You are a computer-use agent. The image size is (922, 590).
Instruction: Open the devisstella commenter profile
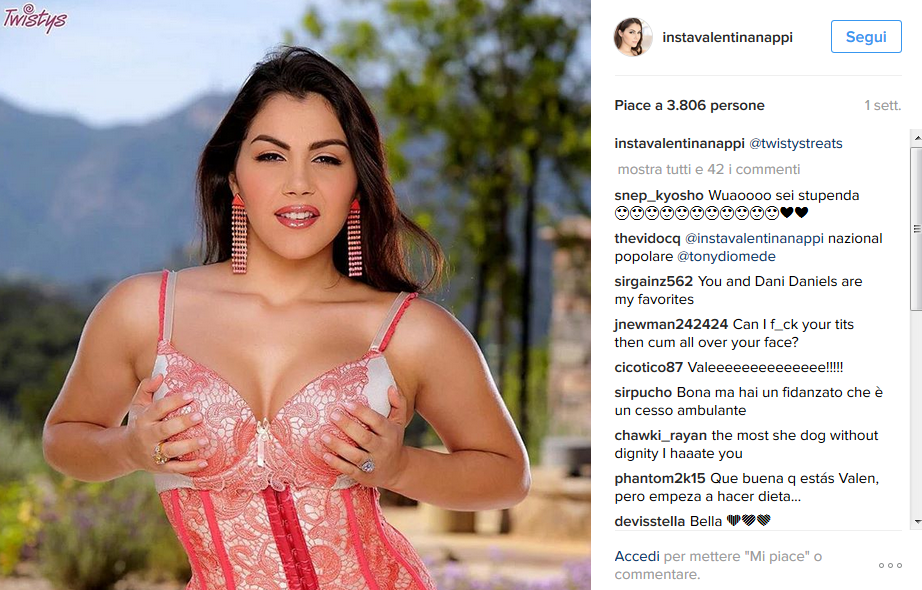[x=650, y=521]
